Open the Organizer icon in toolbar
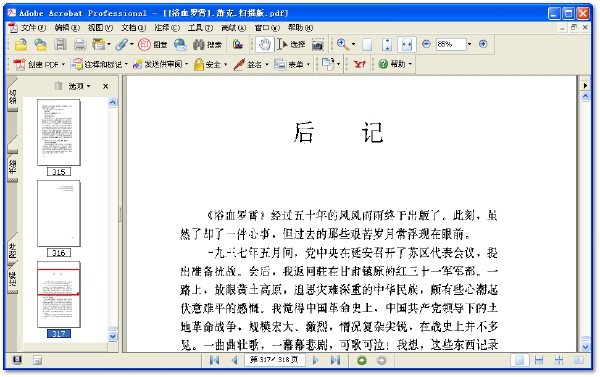This screenshot has height=377, width=600. tap(99, 45)
